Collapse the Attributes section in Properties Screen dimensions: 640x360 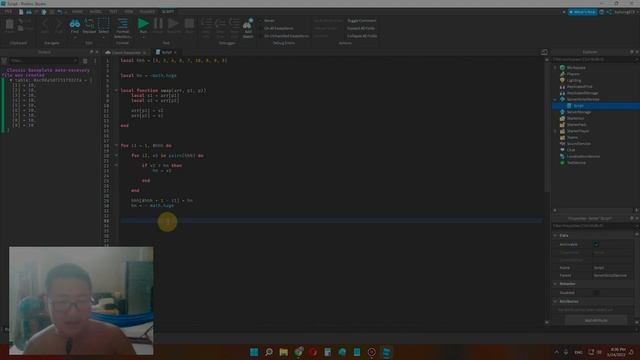555,301
